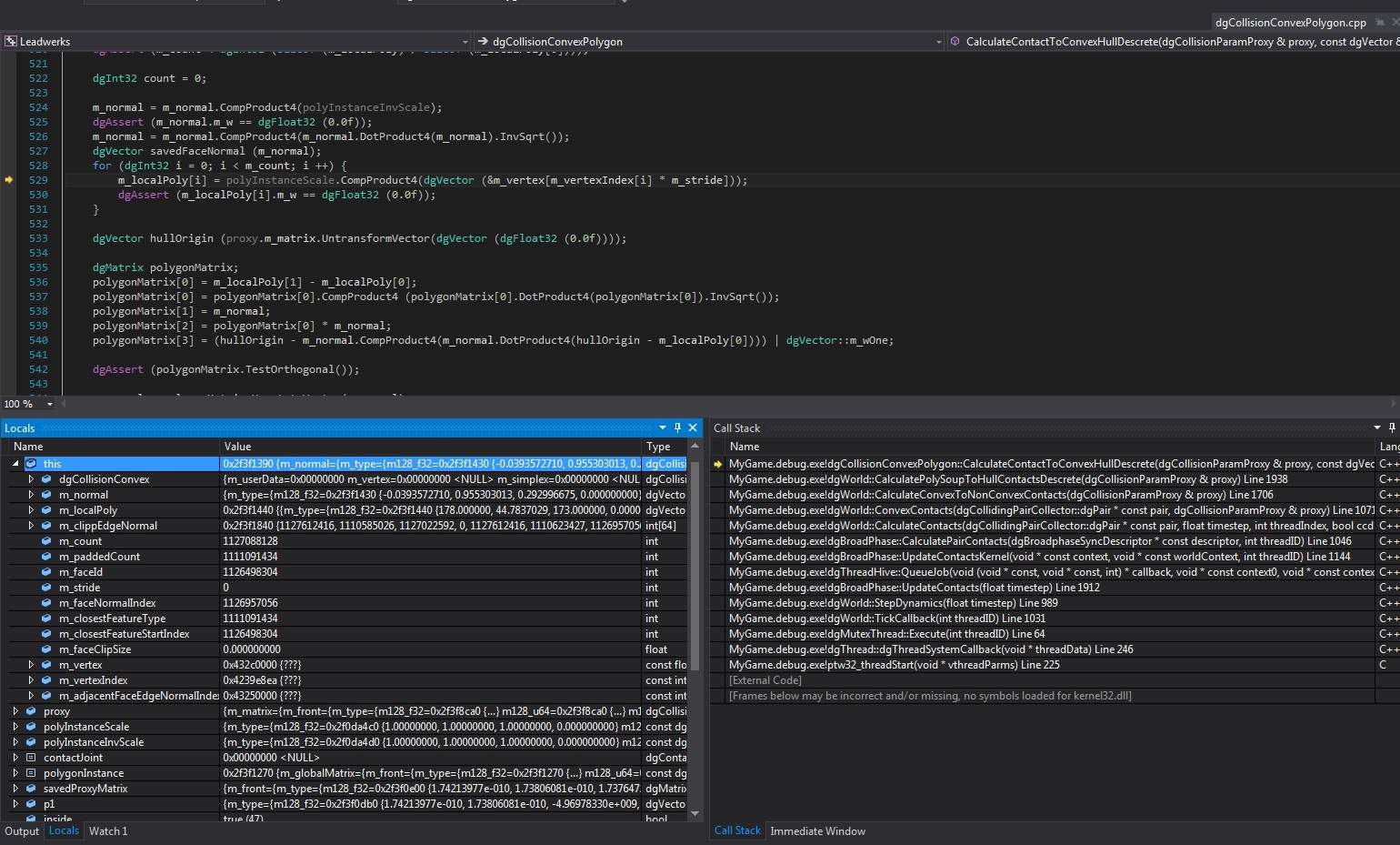Collapse the 'this' variable tree node
Screen dimensions: 1400x845
click(x=15, y=464)
